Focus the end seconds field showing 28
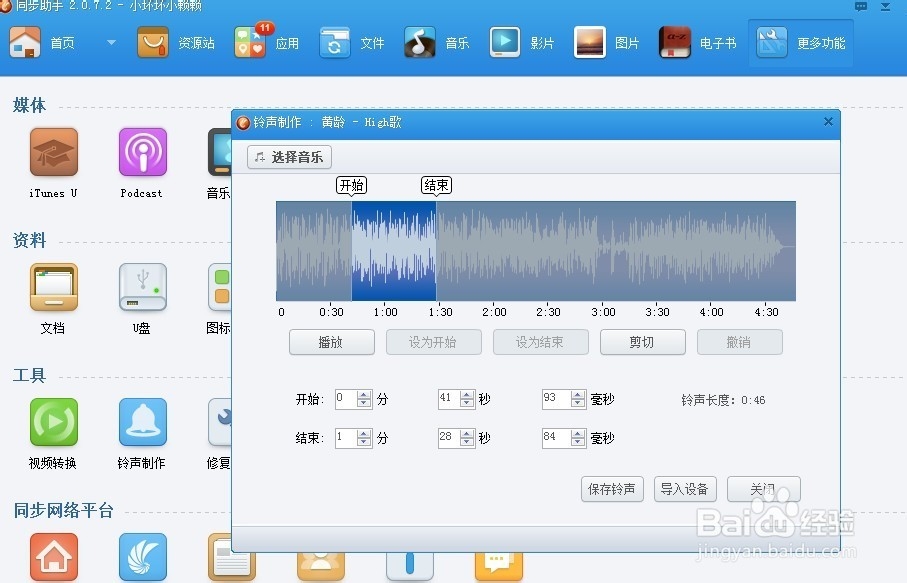The width and height of the screenshot is (907, 583). click(x=449, y=437)
